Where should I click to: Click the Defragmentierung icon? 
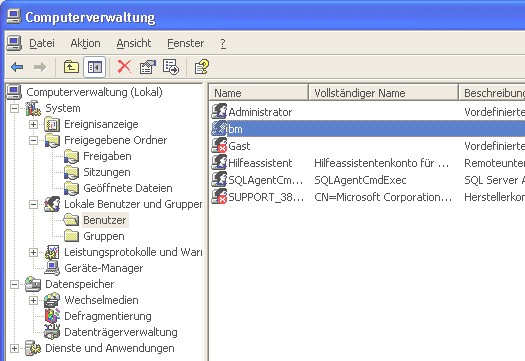click(x=52, y=316)
